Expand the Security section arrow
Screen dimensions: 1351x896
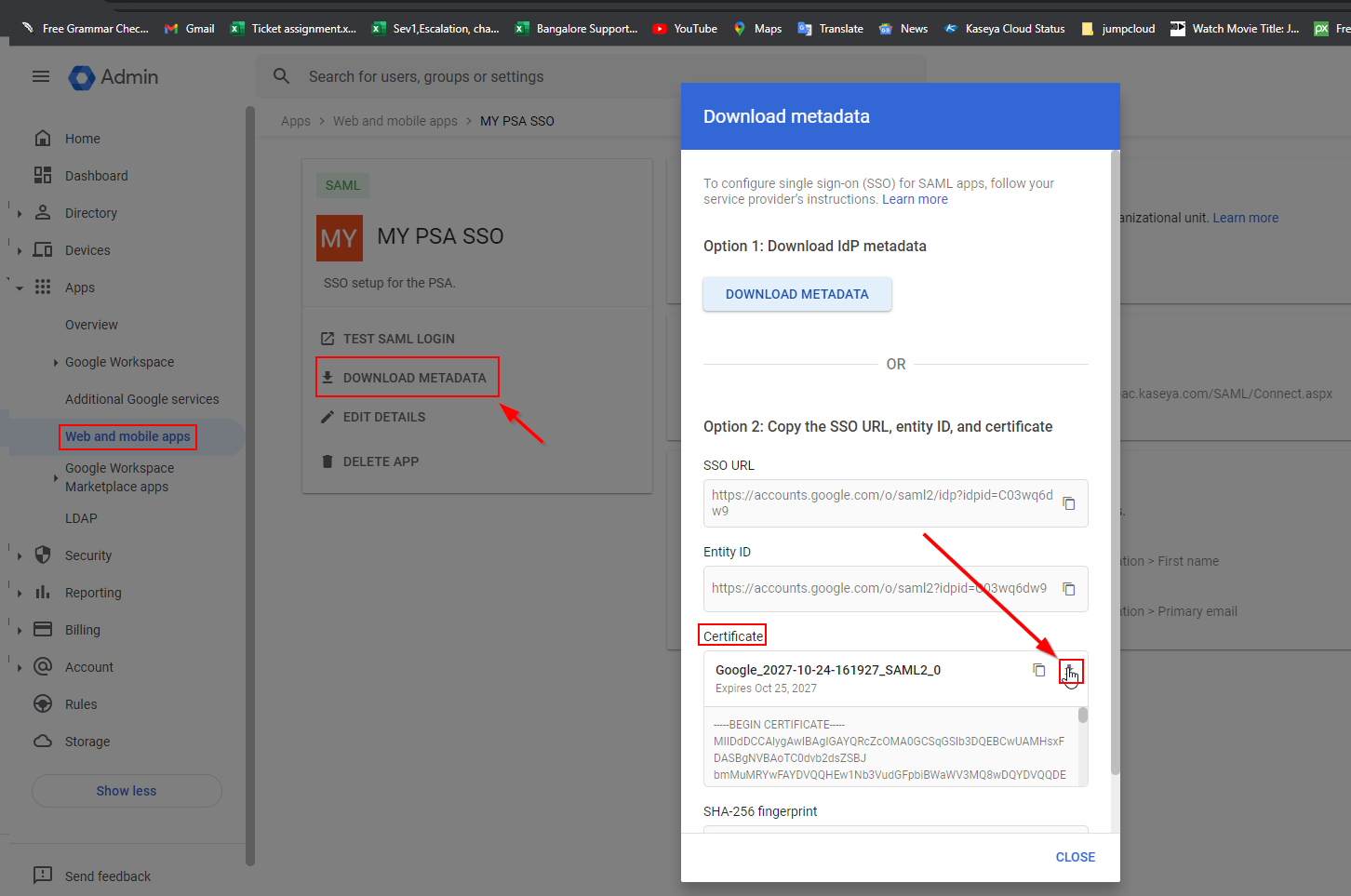point(20,555)
